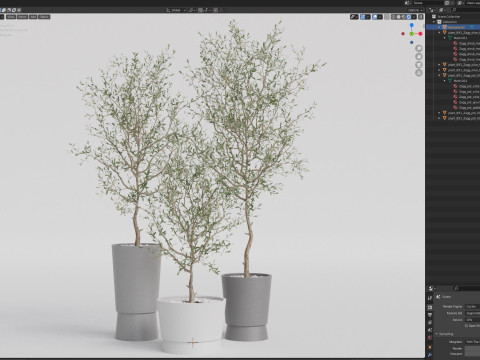Click the blue Z axis gizmo handle
Viewport: 480px width, 360px height.
[412, 25]
